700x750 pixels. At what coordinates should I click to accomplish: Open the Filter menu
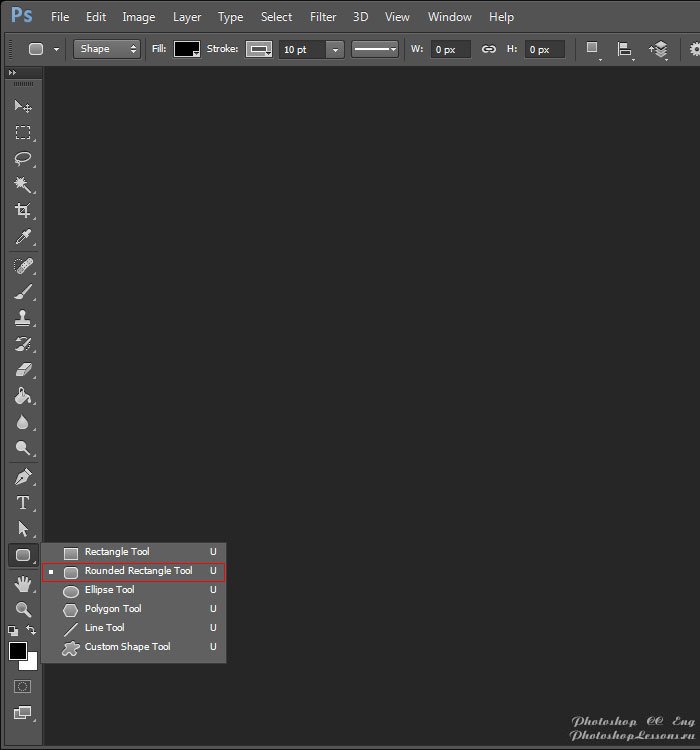click(x=323, y=17)
